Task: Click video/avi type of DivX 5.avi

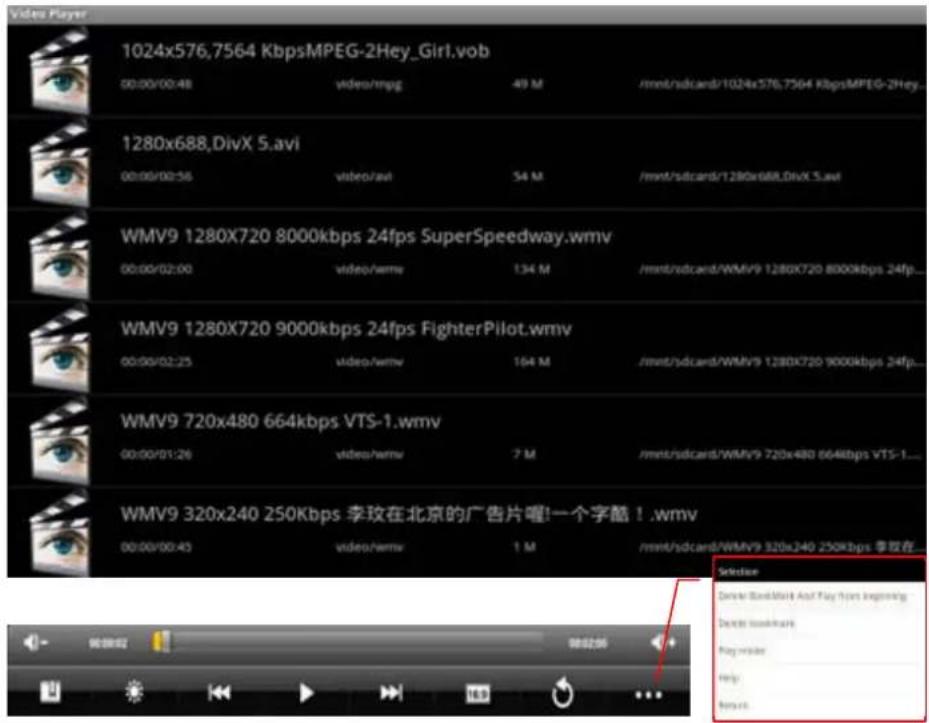Action: coord(364,177)
